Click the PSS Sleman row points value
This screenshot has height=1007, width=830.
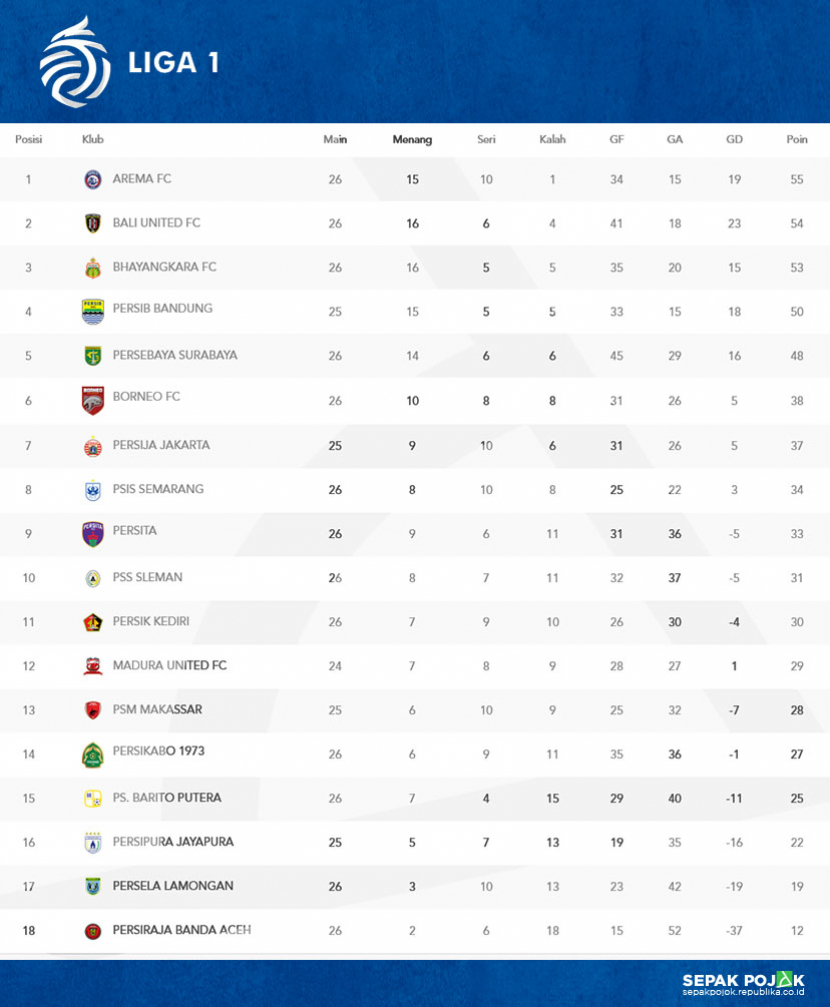[797, 578]
